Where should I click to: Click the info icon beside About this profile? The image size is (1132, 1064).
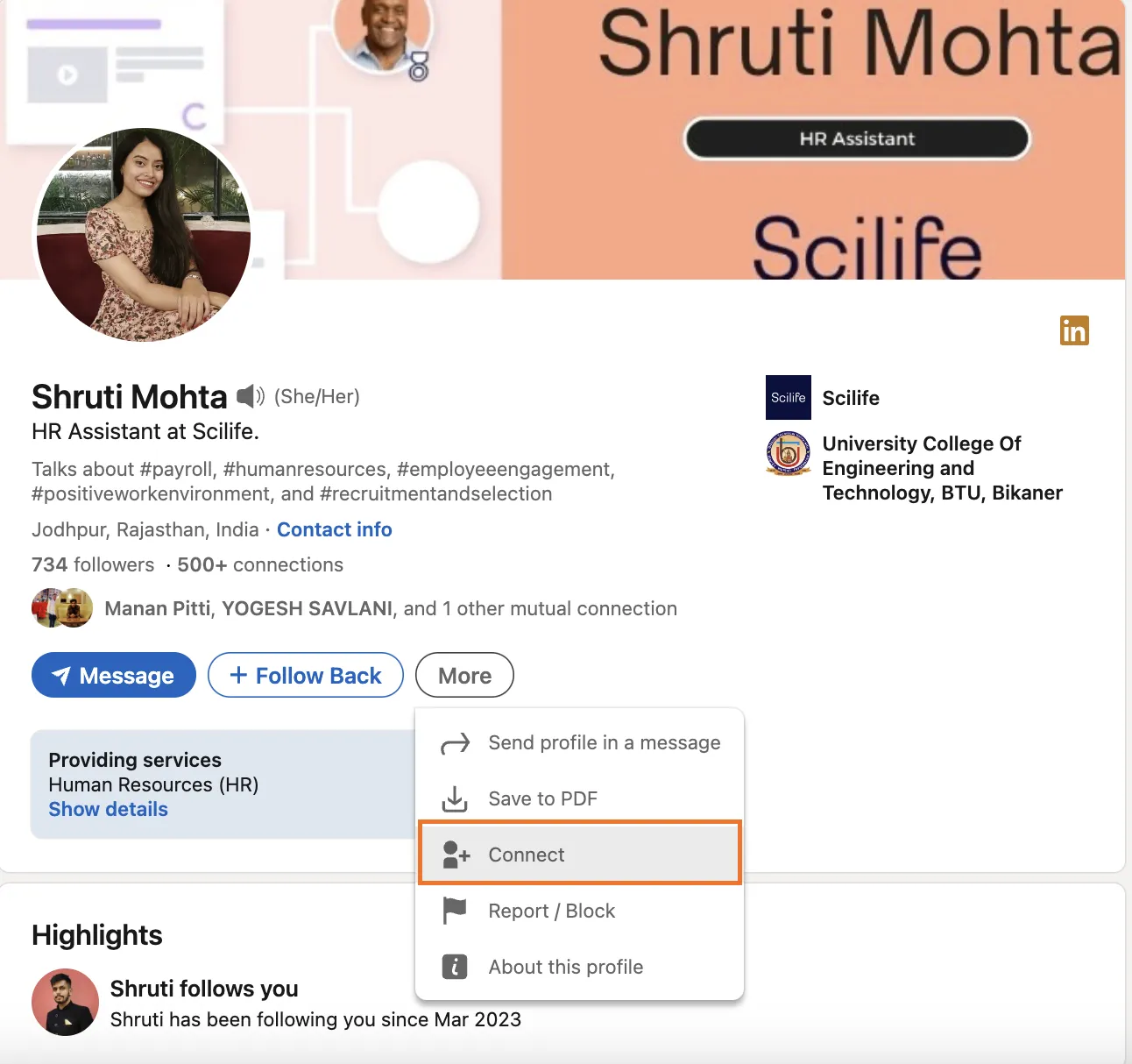pyautogui.click(x=455, y=967)
